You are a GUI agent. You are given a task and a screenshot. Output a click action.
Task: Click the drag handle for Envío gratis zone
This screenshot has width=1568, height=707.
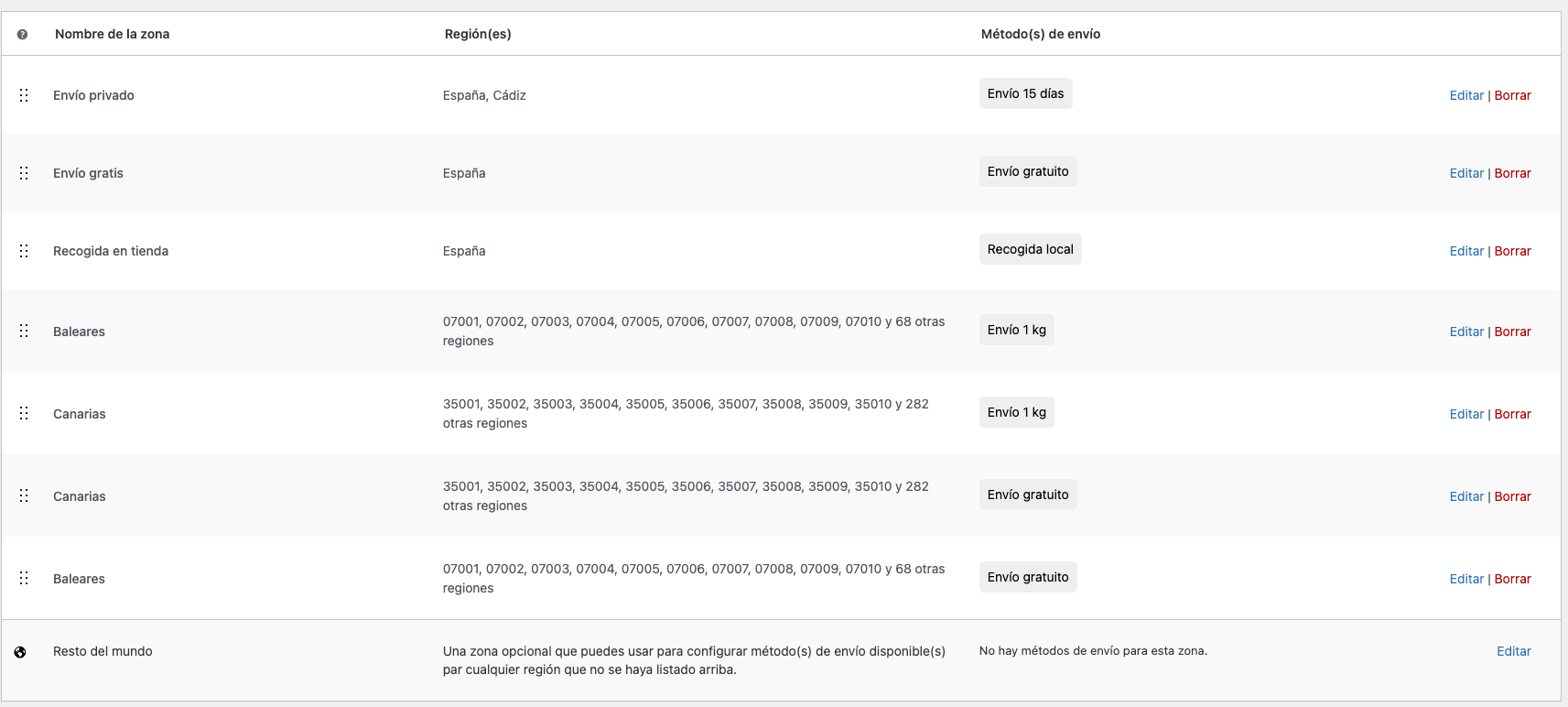point(24,173)
